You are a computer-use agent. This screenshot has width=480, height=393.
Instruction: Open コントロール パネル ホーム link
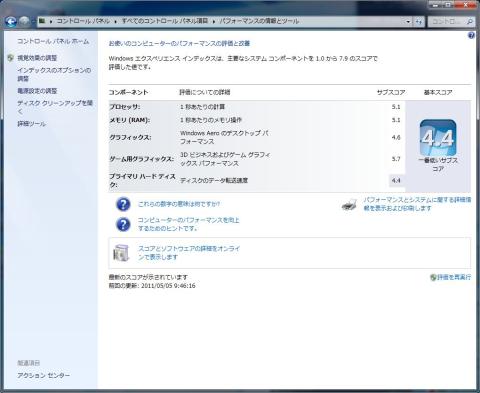[53, 41]
